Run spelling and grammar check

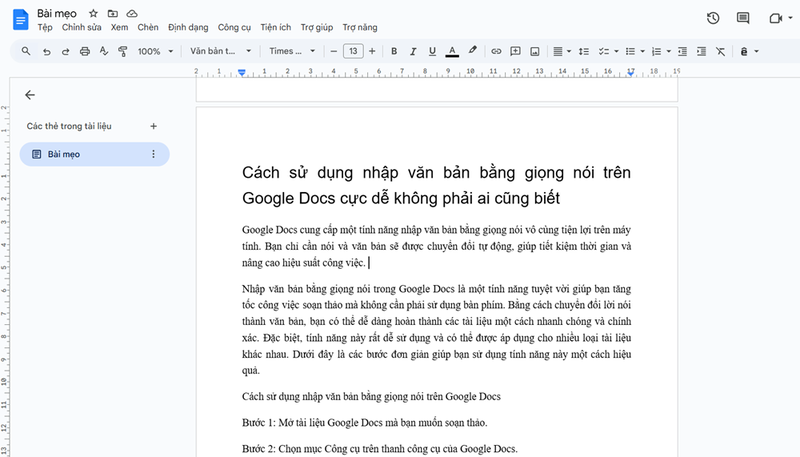[104, 51]
